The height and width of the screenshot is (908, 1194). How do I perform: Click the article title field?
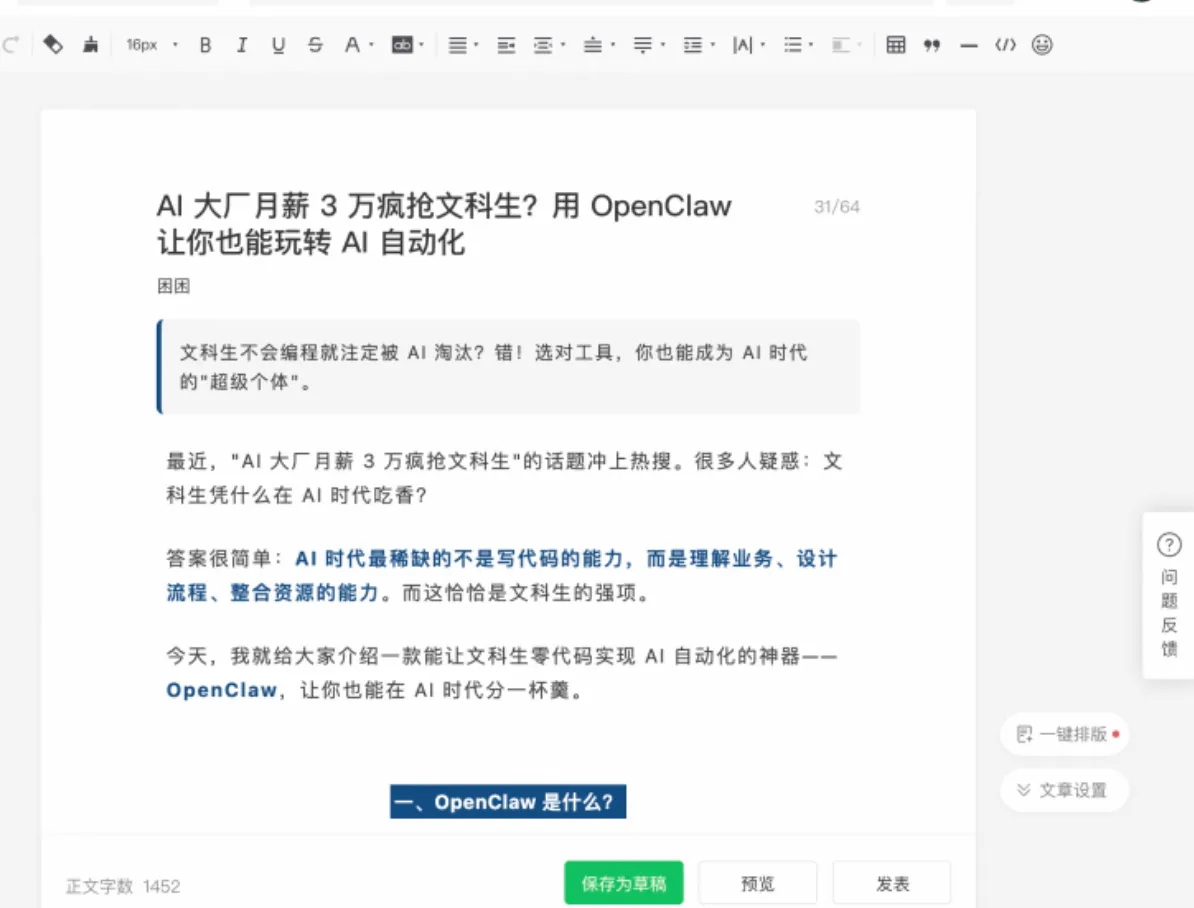445,224
